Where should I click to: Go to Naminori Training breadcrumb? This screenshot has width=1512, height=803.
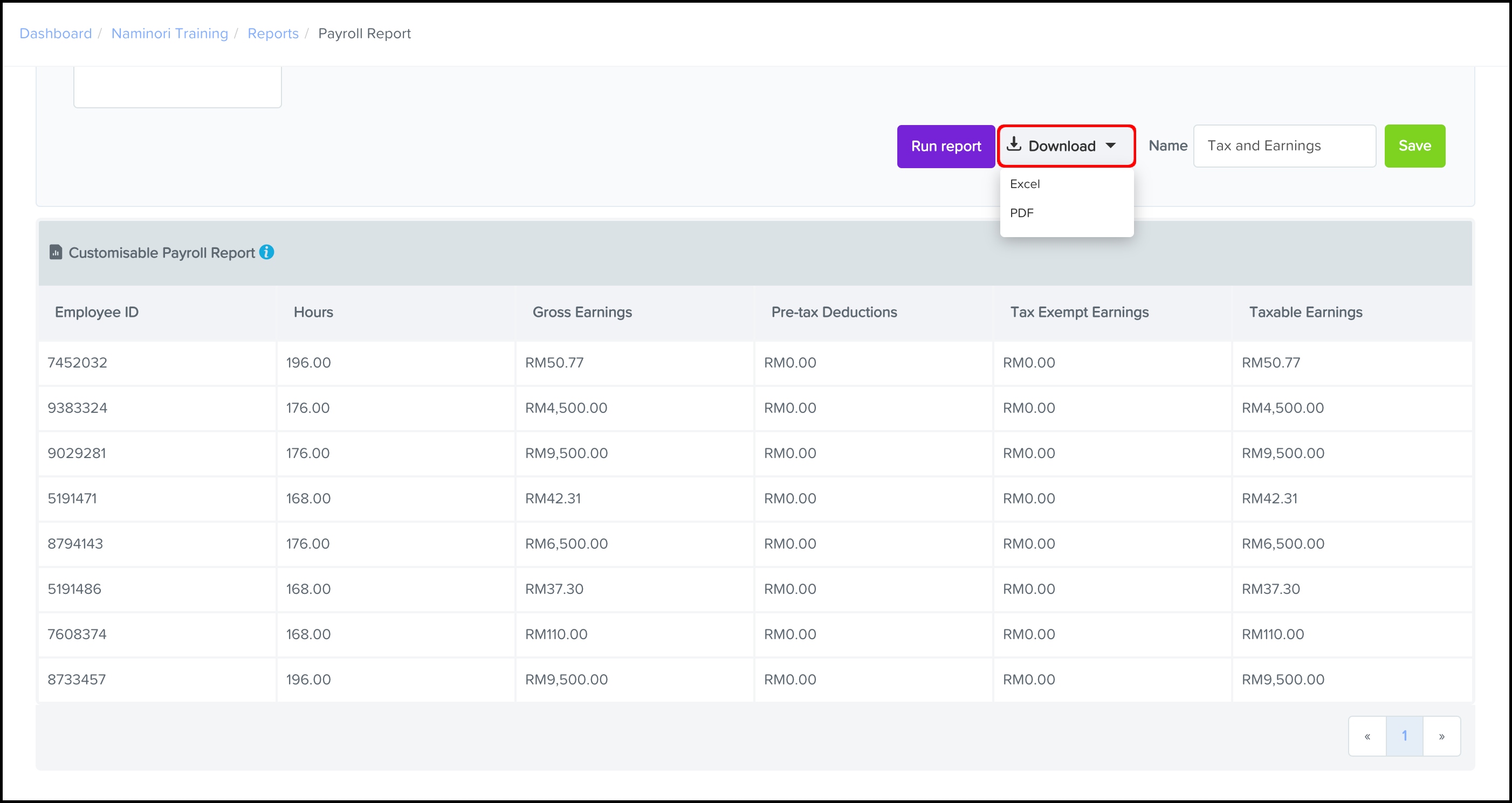pos(170,33)
